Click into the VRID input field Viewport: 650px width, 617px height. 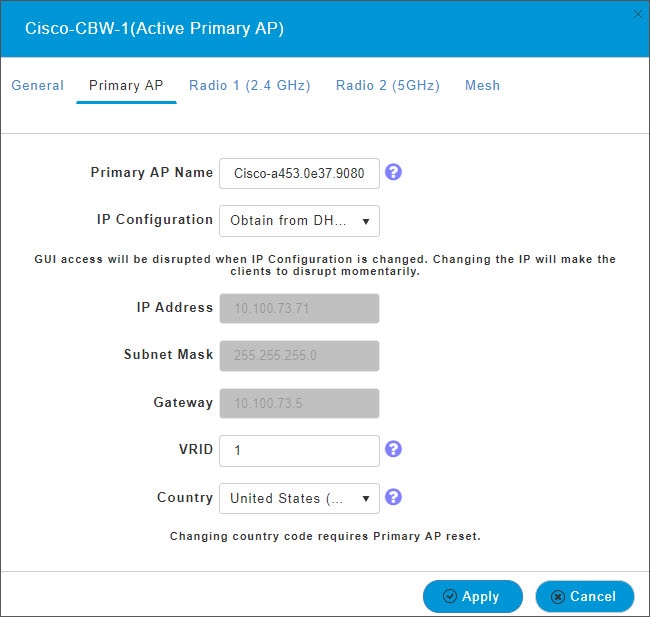tap(299, 451)
